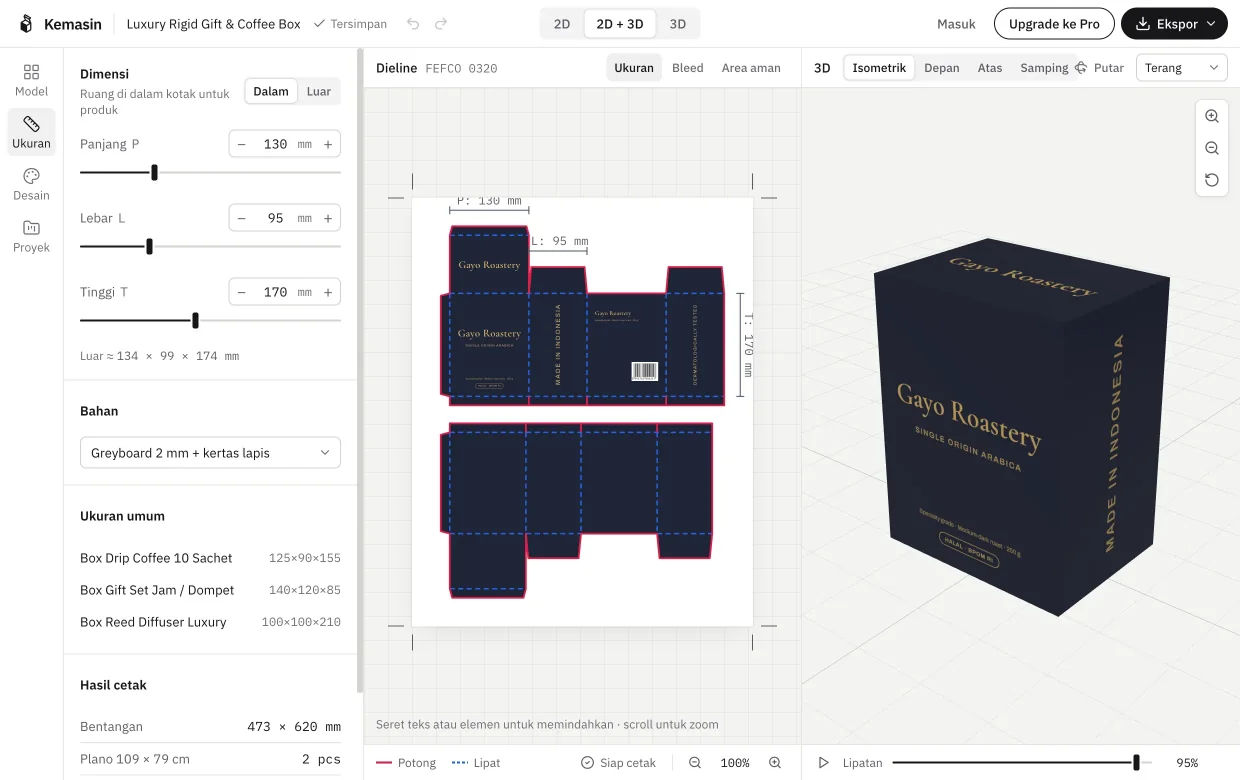1240x780 pixels.
Task: Select the Atas view tab
Action: pyautogui.click(x=990, y=68)
